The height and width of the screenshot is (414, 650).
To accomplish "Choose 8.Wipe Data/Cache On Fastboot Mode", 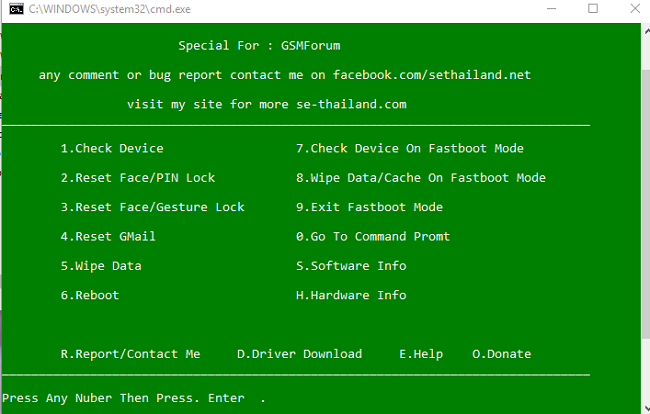I will (421, 178).
